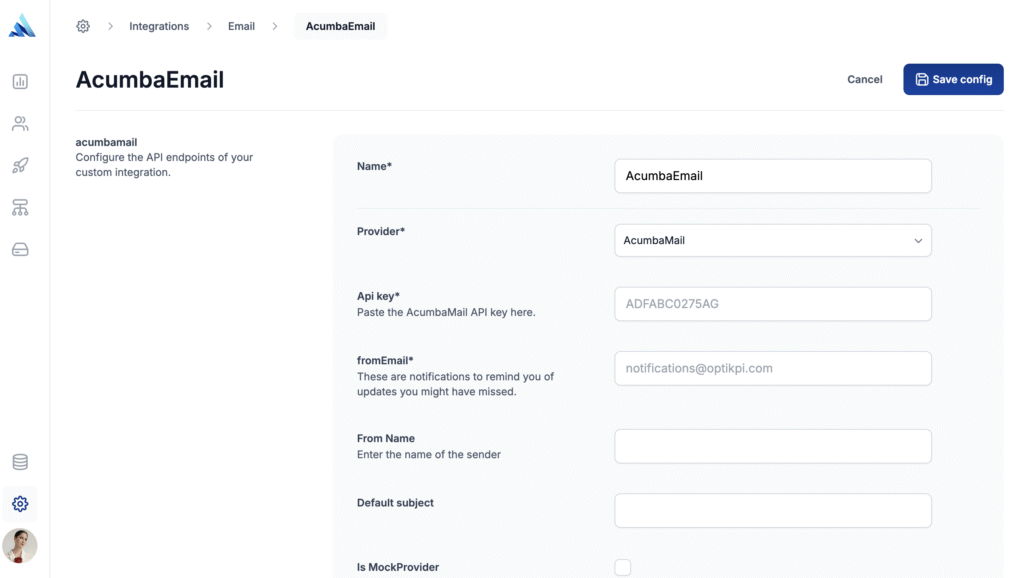Go to Email breadcrumb
The image size is (1024, 578).
[241, 26]
